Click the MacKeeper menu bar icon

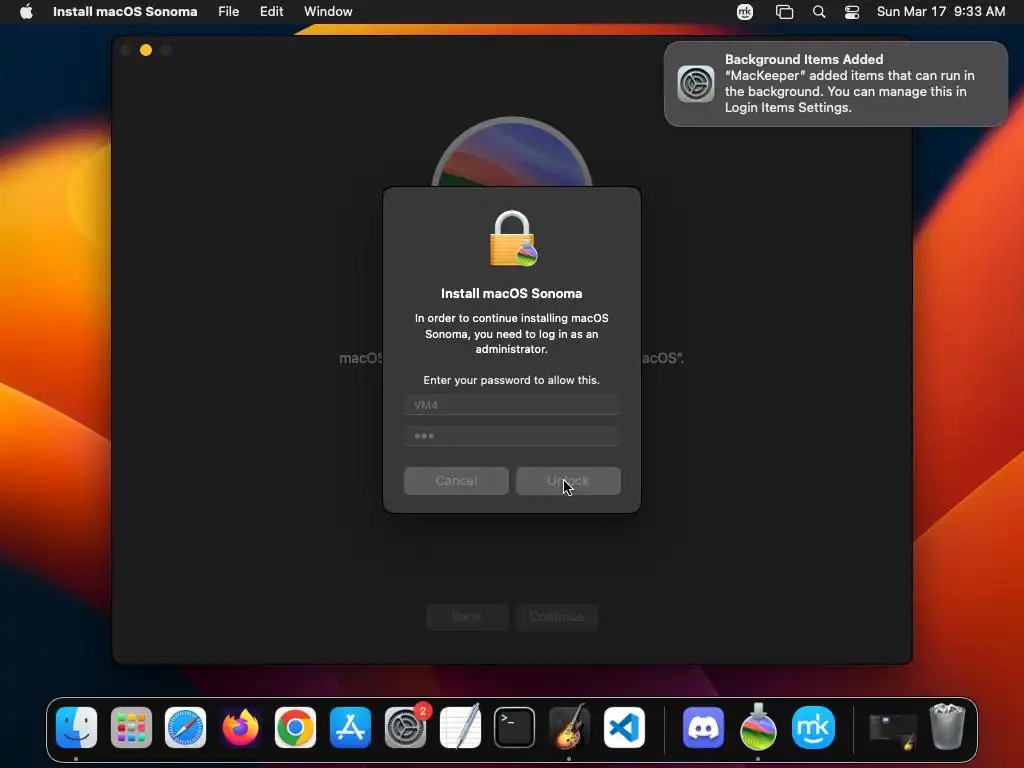point(745,11)
